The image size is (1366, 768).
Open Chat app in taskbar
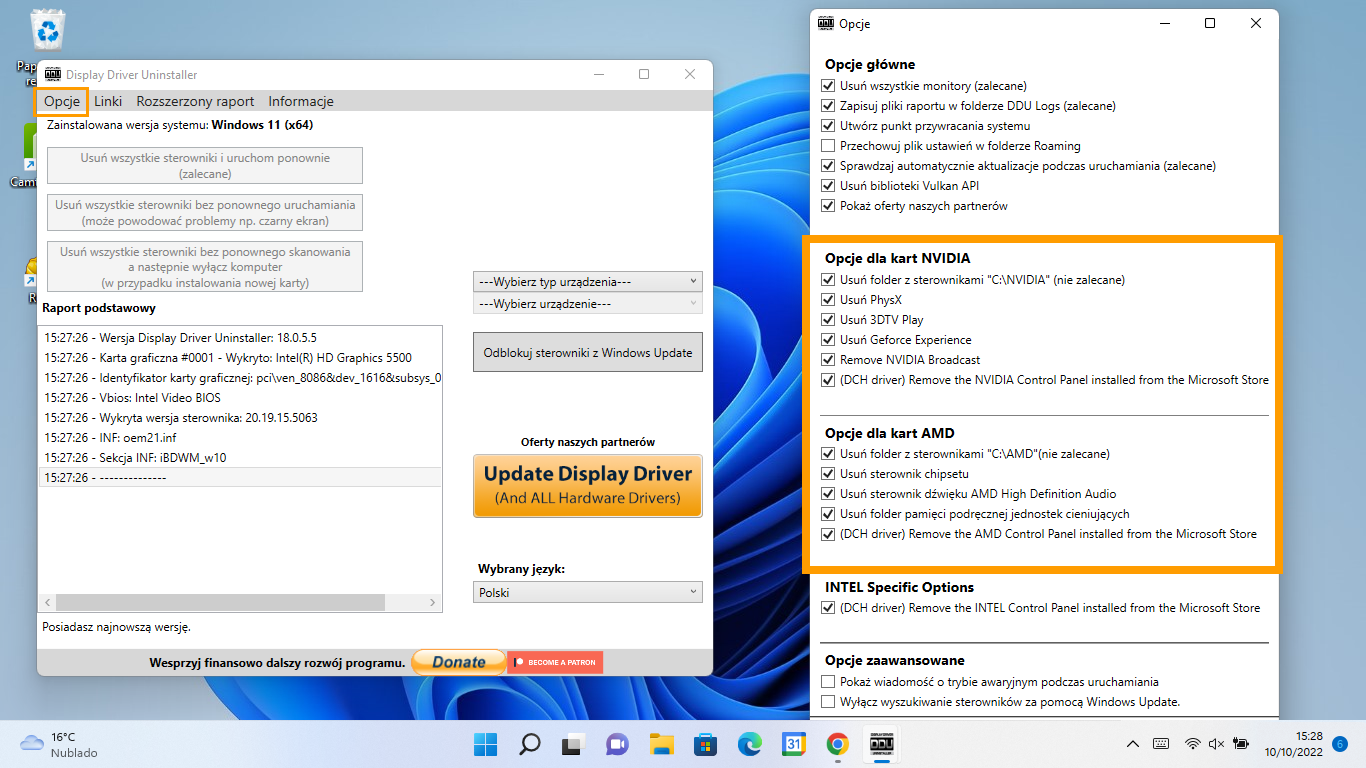(x=617, y=744)
